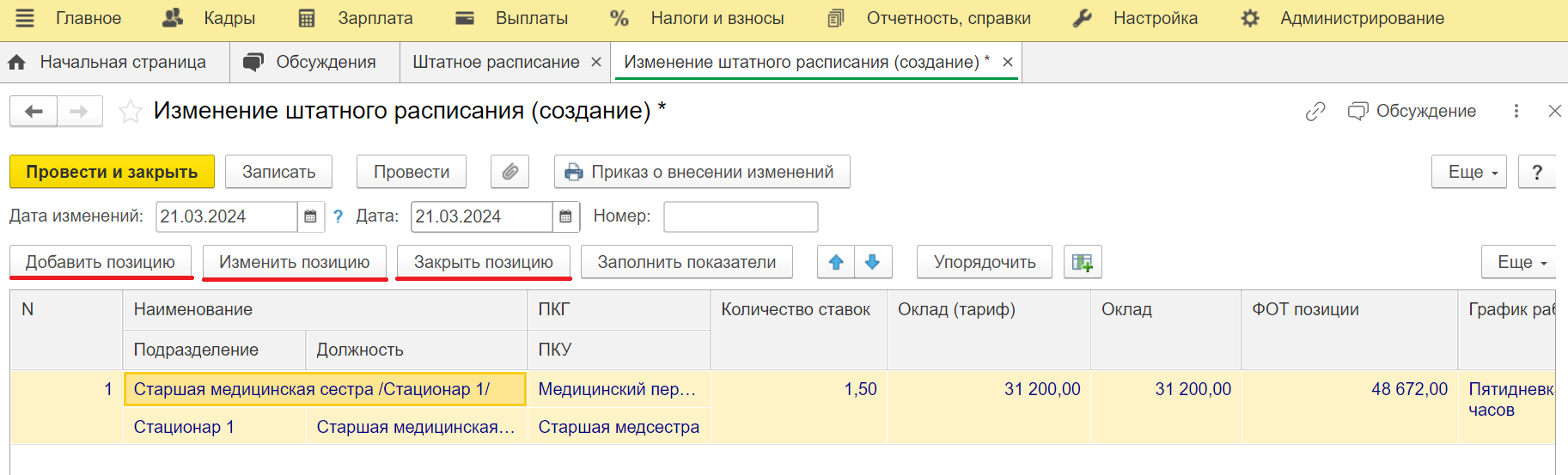
Task: Click Провести и закрыть button
Action: [112, 172]
